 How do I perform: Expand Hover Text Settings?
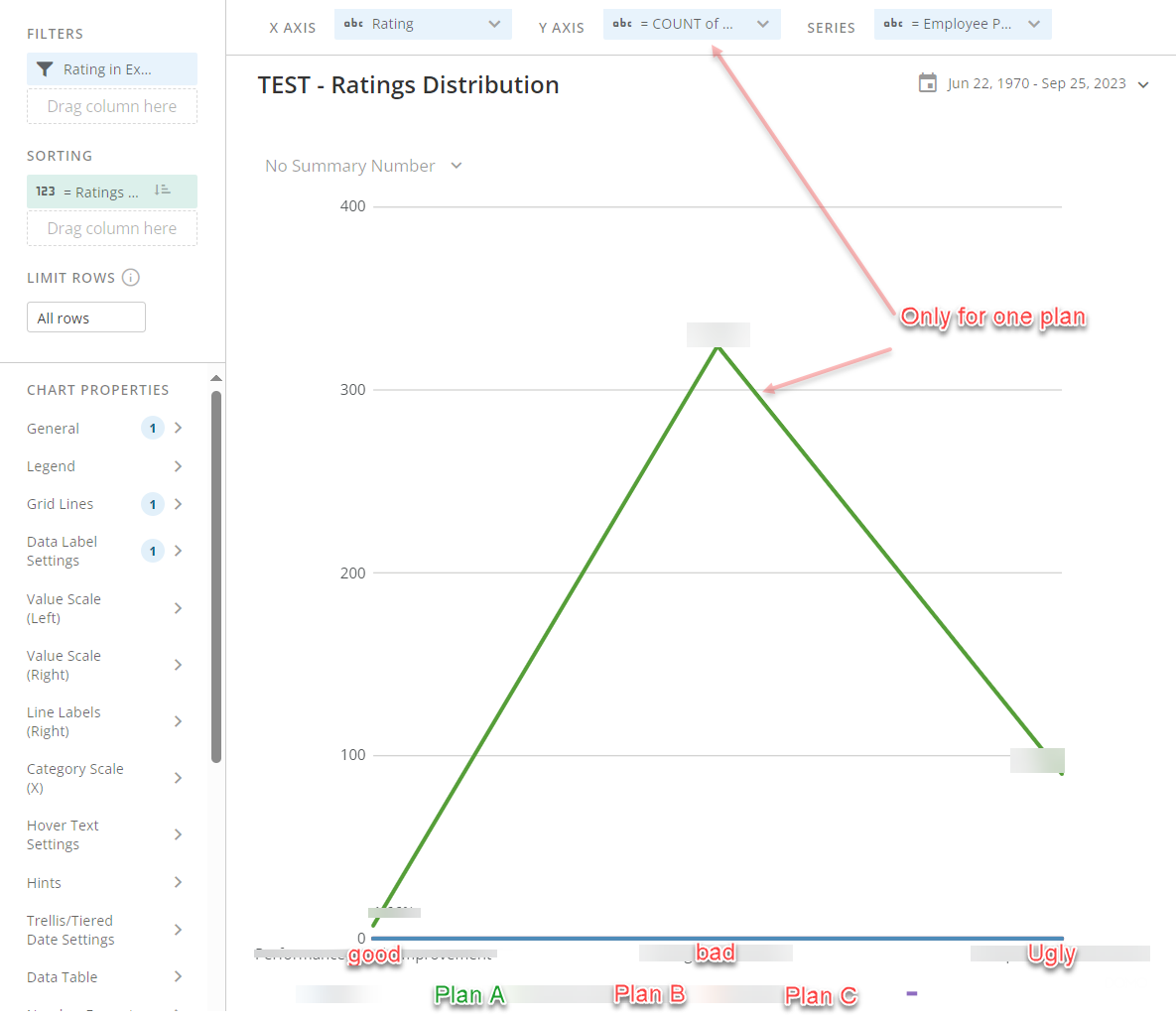(x=178, y=834)
